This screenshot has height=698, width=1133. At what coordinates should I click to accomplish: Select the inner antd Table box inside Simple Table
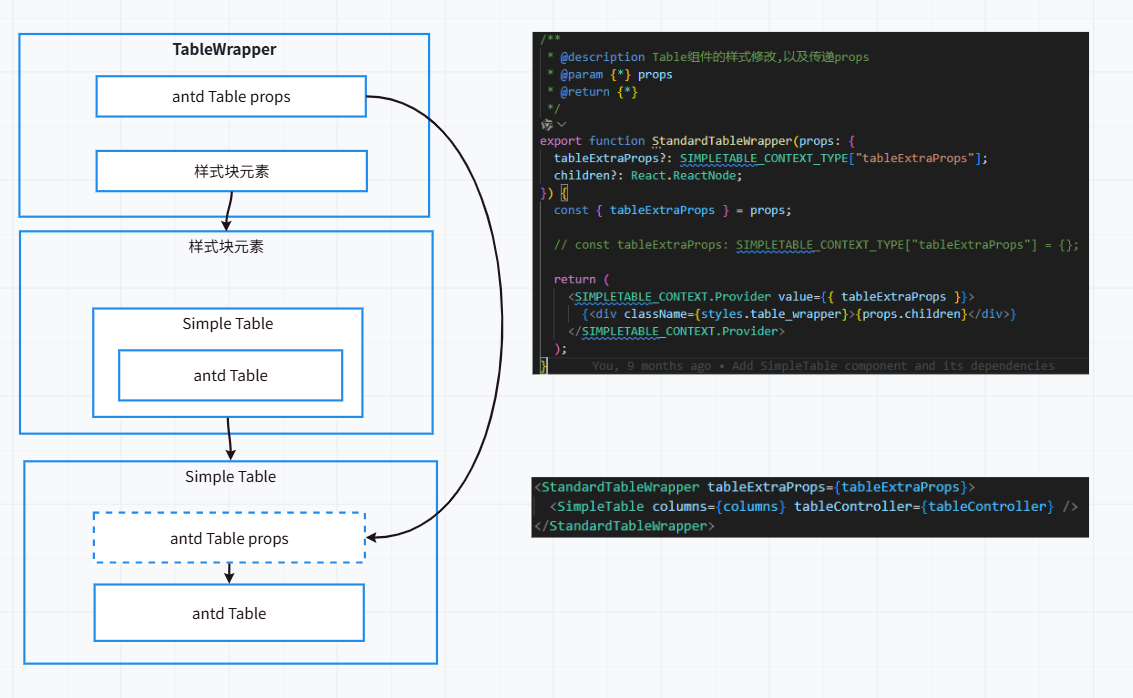(231, 375)
